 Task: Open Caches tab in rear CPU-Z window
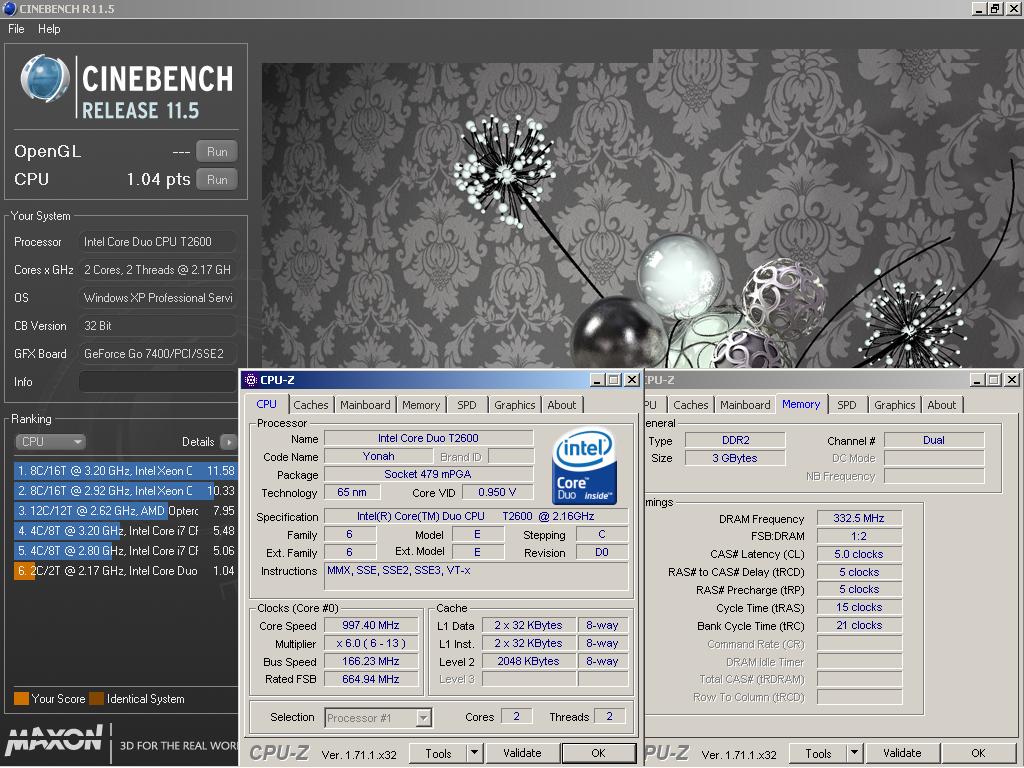[691, 405]
